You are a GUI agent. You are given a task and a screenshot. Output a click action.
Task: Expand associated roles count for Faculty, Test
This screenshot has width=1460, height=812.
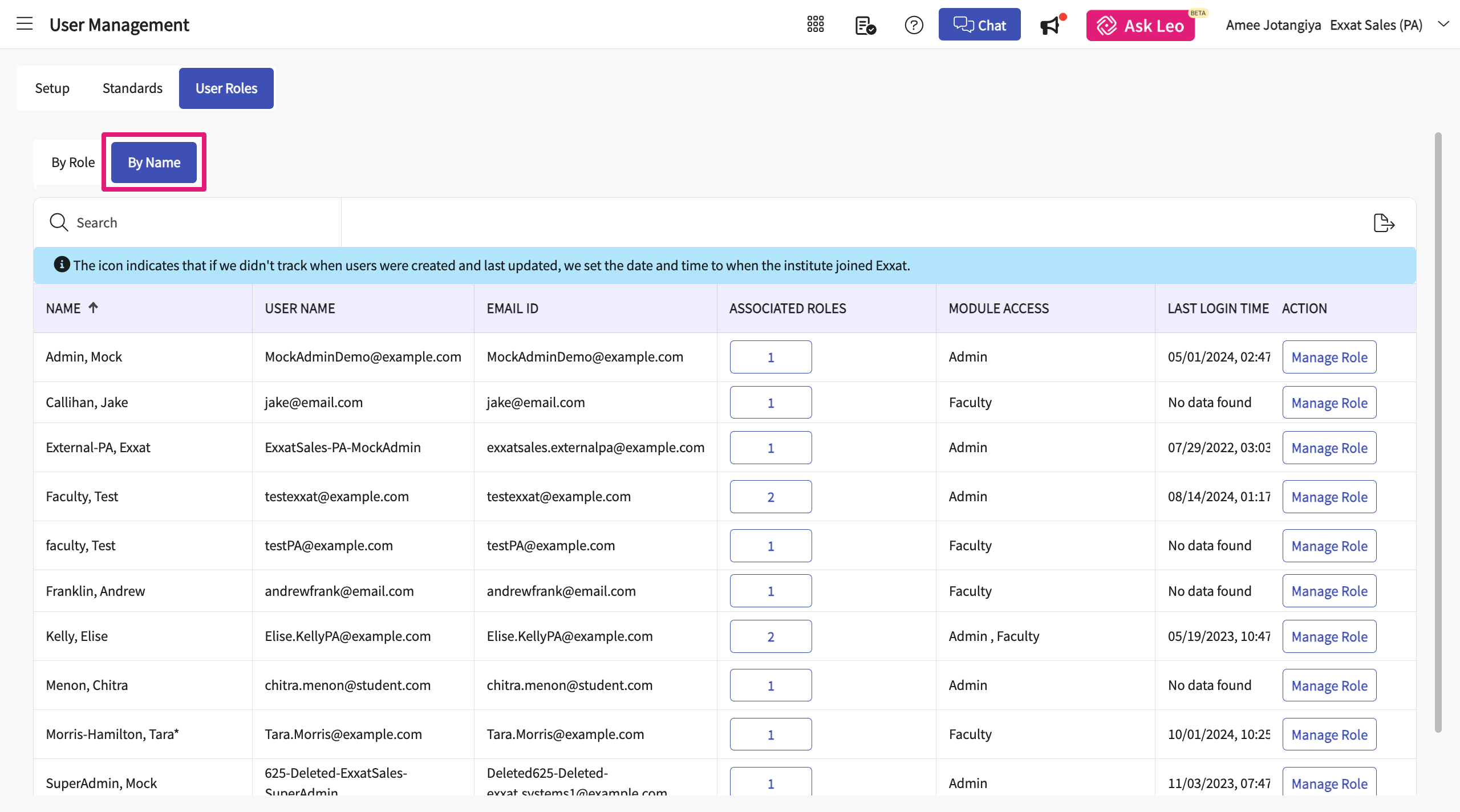click(770, 497)
